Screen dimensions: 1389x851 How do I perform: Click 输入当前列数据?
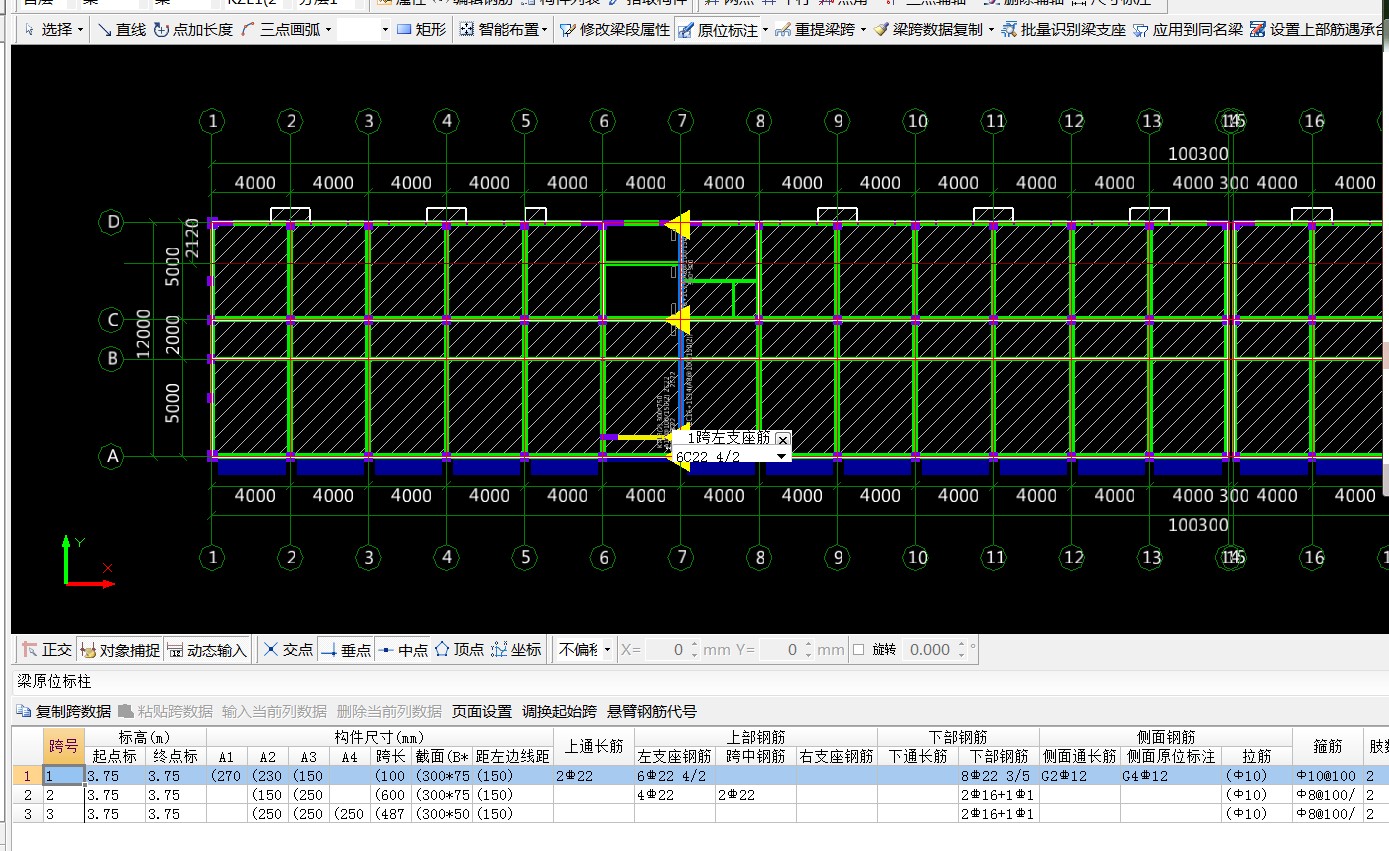click(x=274, y=712)
